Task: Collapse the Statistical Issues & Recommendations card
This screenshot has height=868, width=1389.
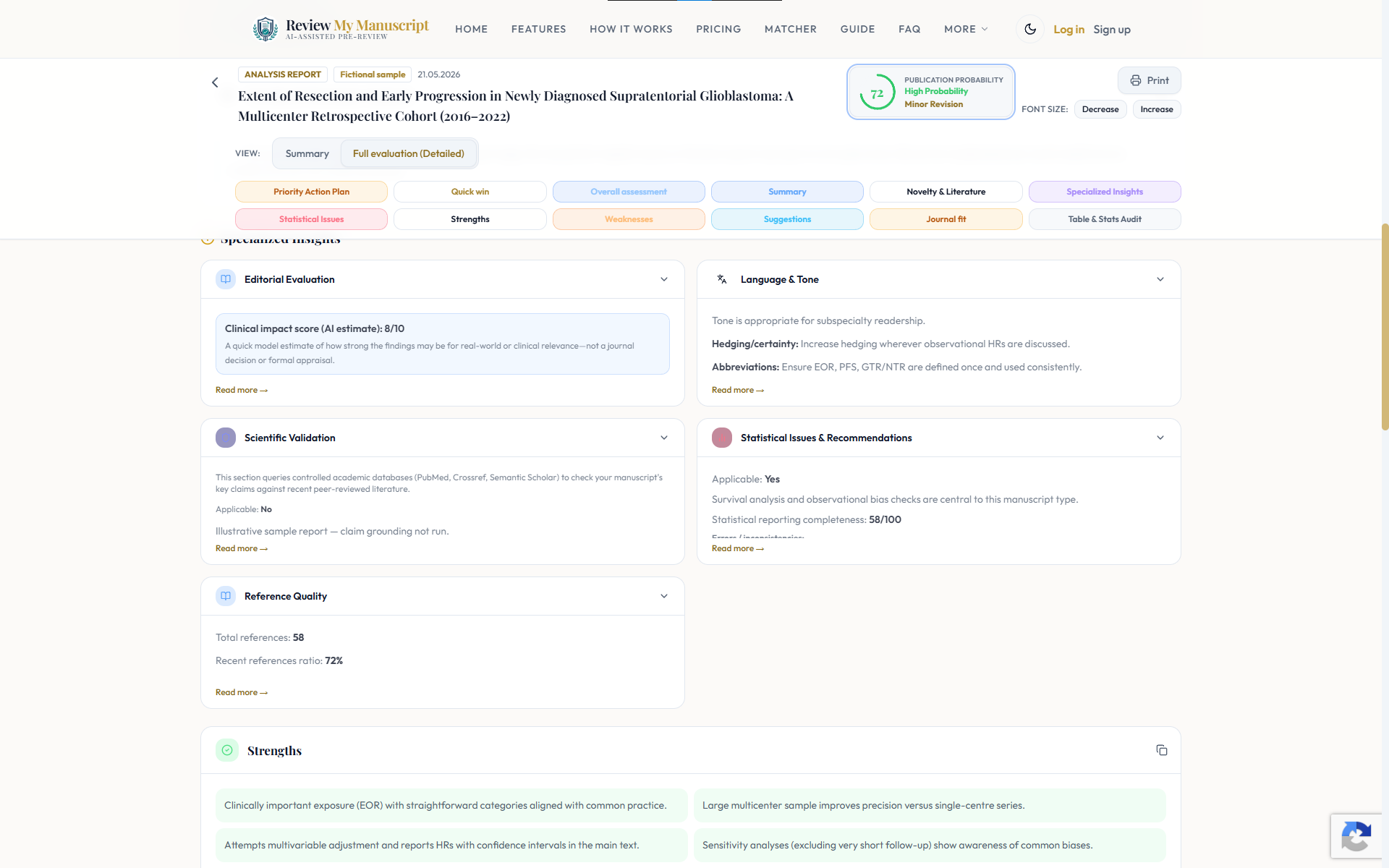Action: pyautogui.click(x=1160, y=438)
